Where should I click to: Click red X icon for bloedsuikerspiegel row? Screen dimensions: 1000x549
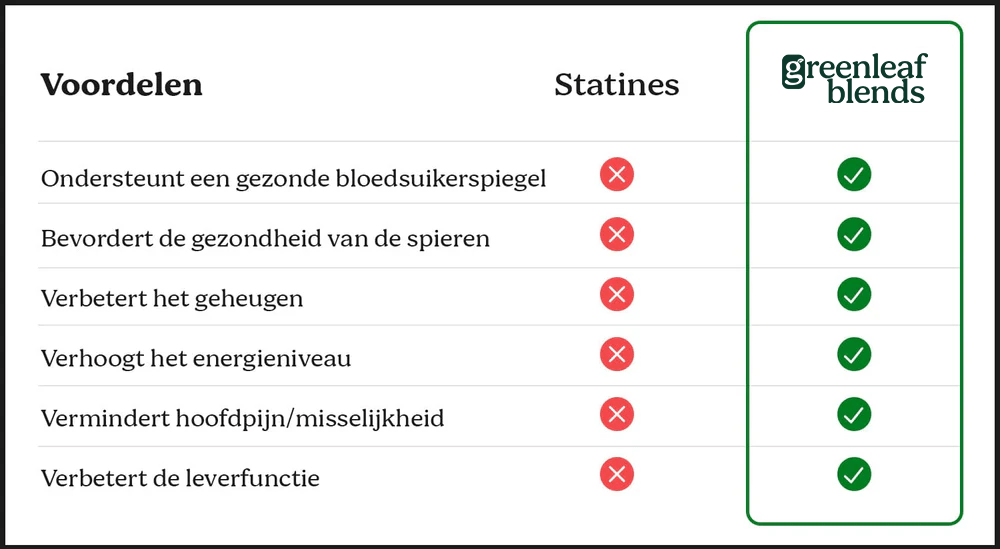pos(617,175)
